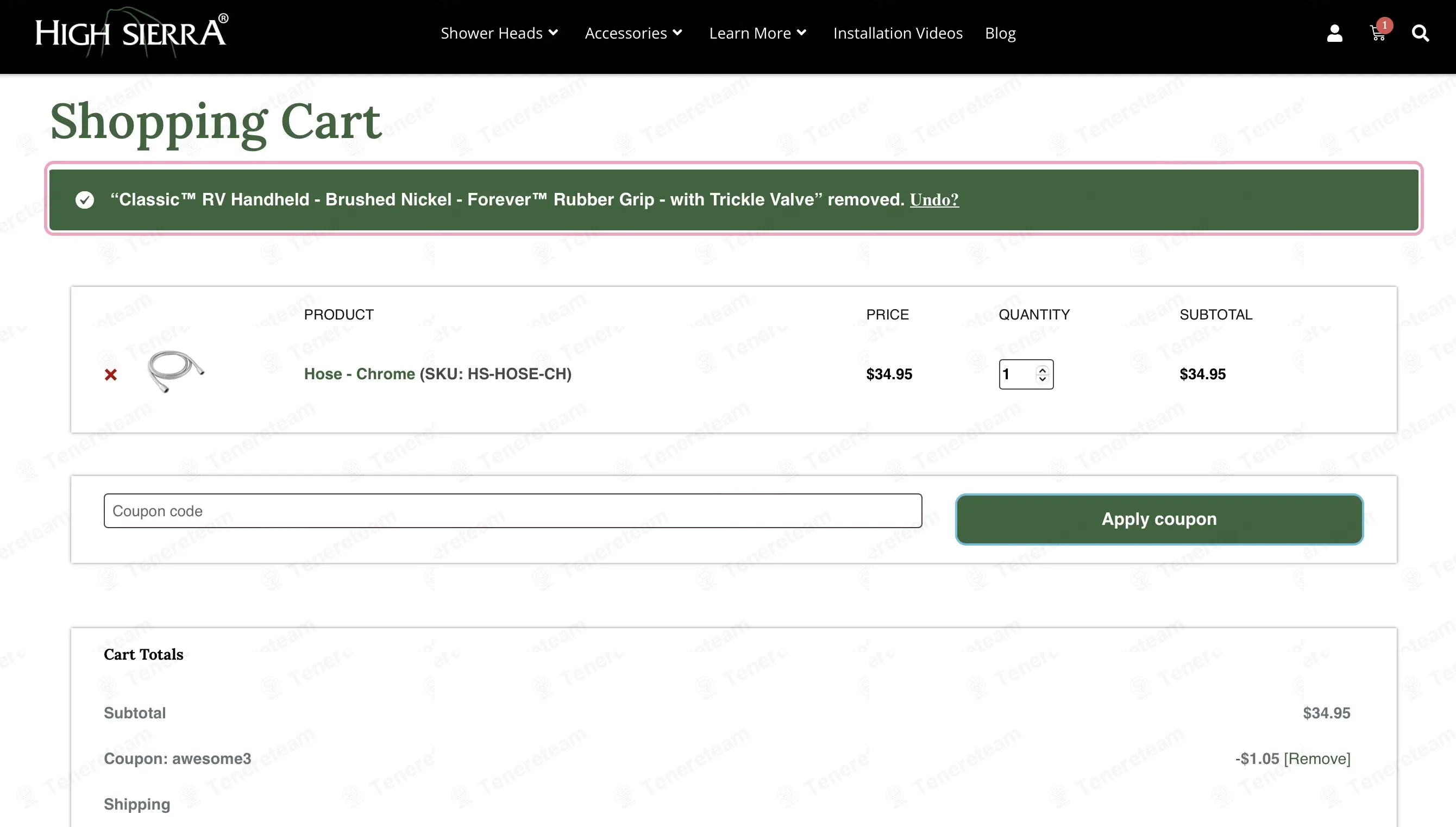
Task: Open the shopping cart icon
Action: (1377, 34)
